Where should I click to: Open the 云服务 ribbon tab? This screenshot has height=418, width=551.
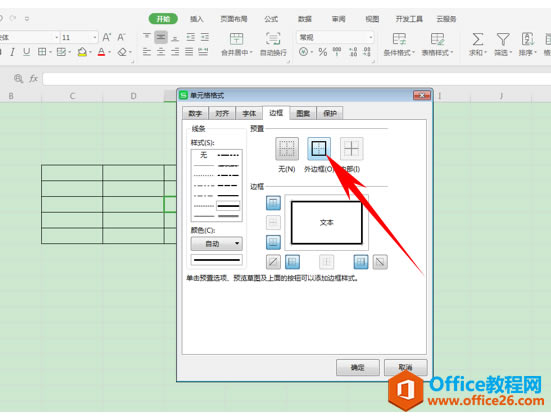point(446,19)
